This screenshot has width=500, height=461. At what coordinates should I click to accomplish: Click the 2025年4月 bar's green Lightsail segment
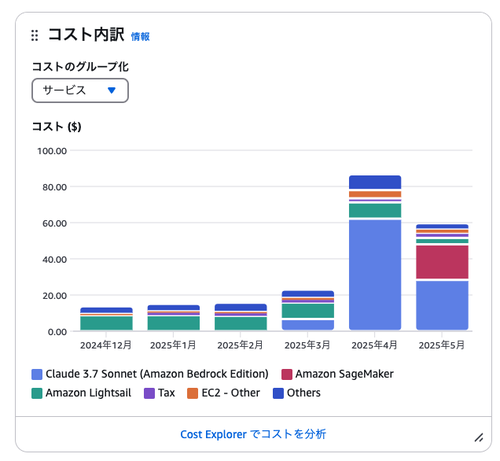click(x=375, y=211)
